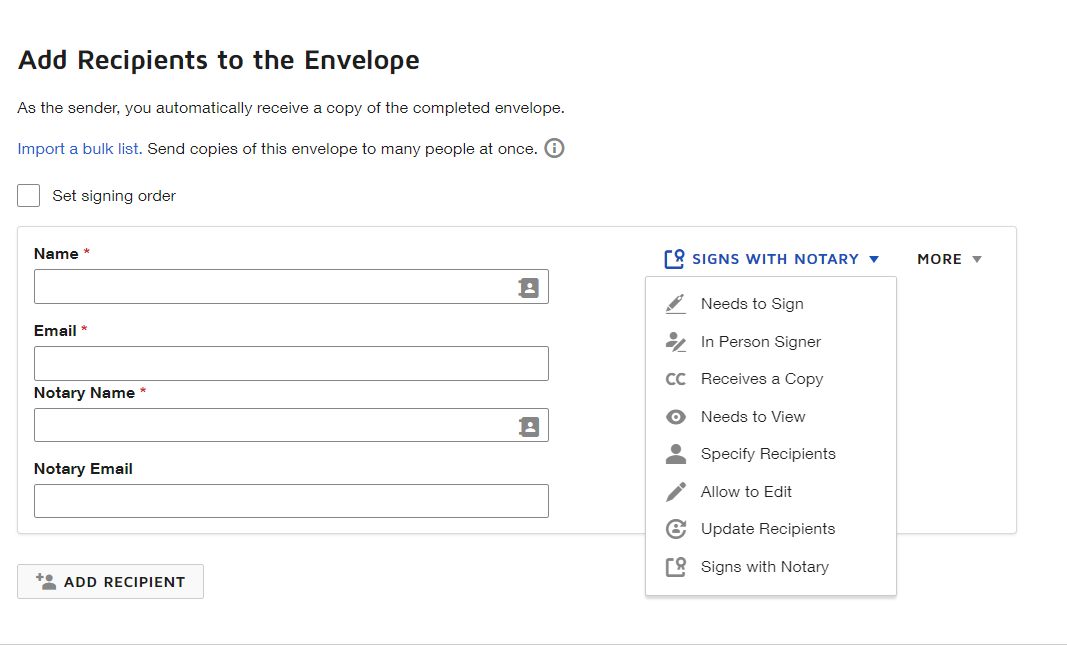The width and height of the screenshot is (1067, 646).
Task: Click the ADD RECIPIENT button
Action: [x=110, y=581]
